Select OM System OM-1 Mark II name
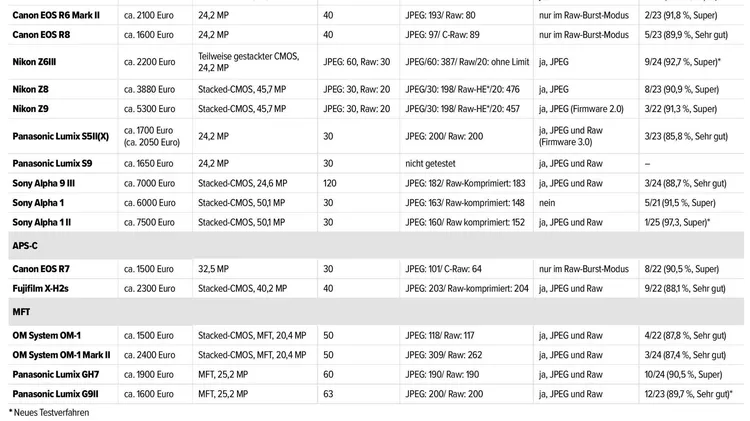Viewport: 750px width, 421px height. pos(61,355)
